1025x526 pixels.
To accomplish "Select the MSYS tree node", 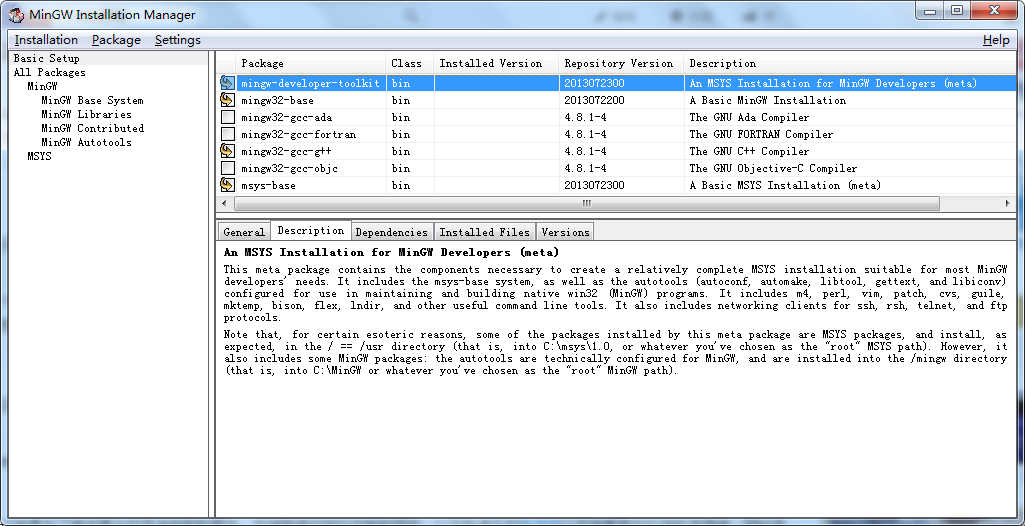I will click(39, 157).
